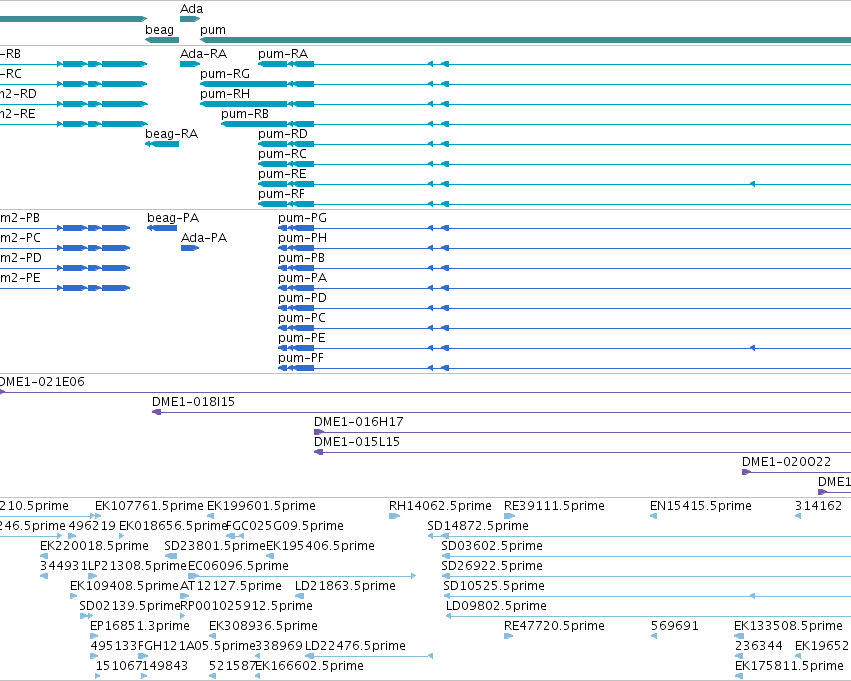Click the 569691 feature label
The image size is (851, 681).
[x=675, y=627]
